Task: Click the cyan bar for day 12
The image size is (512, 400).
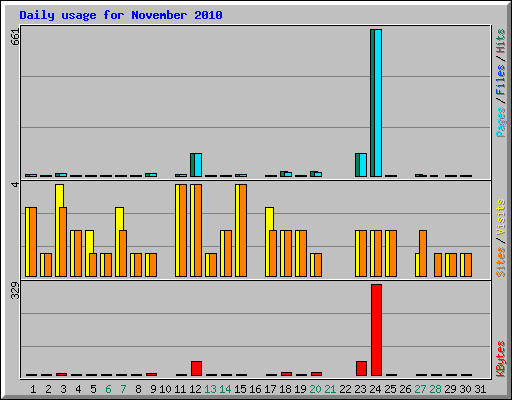Action: (198, 165)
